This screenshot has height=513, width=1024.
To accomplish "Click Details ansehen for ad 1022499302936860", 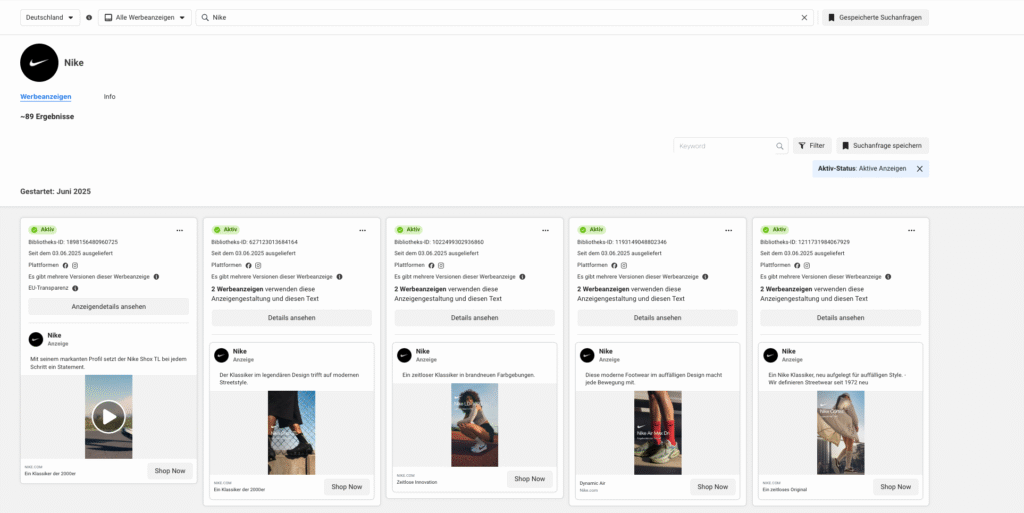I will click(x=474, y=318).
